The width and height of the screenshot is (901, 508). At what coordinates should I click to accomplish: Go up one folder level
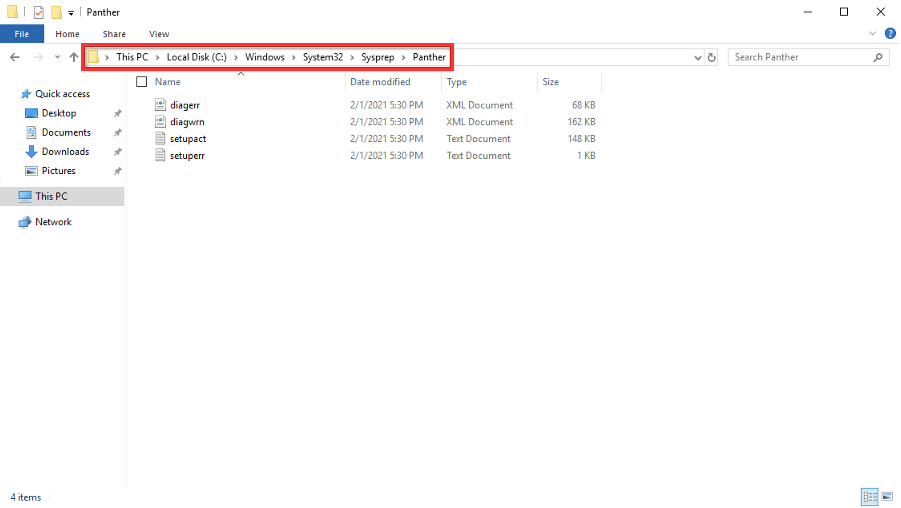pyautogui.click(x=74, y=57)
